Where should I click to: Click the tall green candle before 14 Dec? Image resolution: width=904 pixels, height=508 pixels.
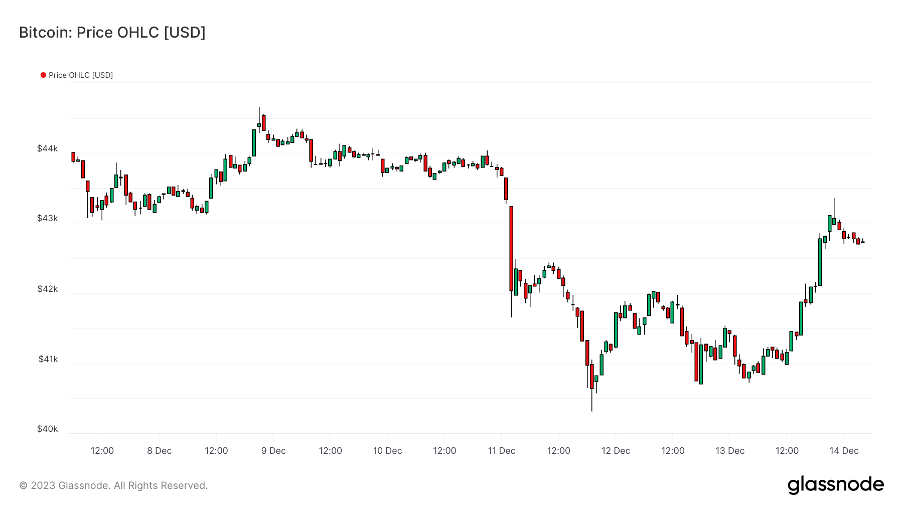pos(820,260)
